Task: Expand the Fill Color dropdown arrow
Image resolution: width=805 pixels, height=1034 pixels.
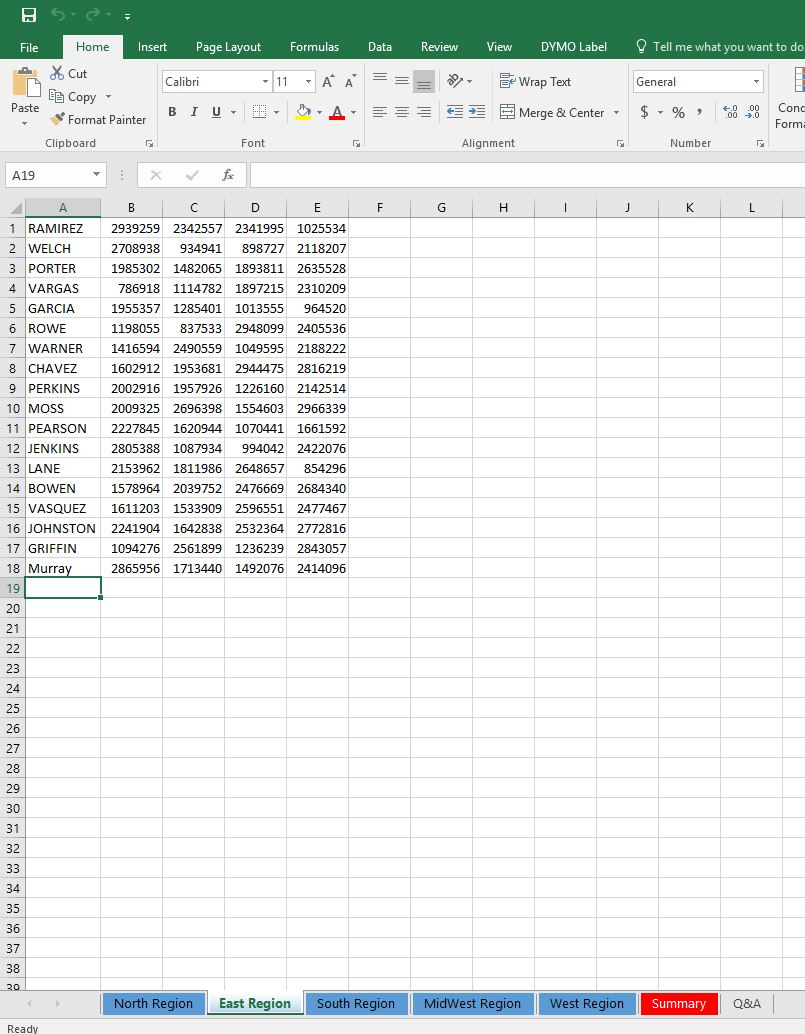Action: [320, 112]
